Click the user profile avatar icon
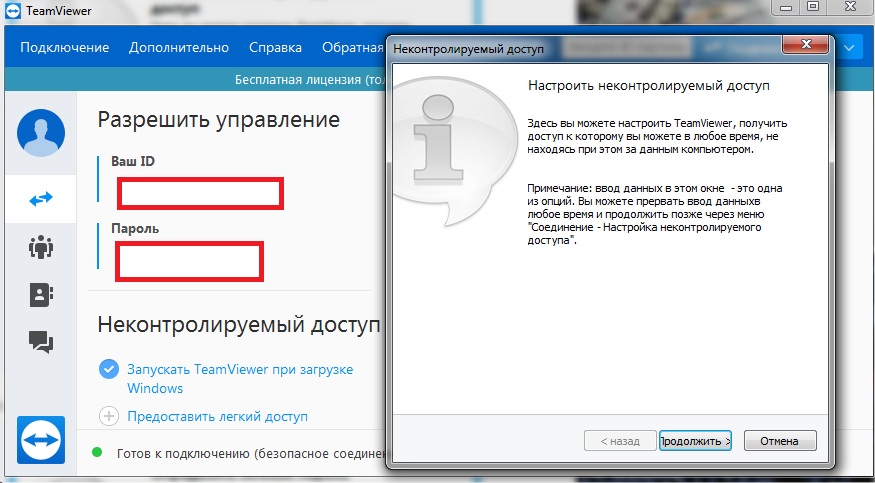The width and height of the screenshot is (875, 483). [x=41, y=133]
